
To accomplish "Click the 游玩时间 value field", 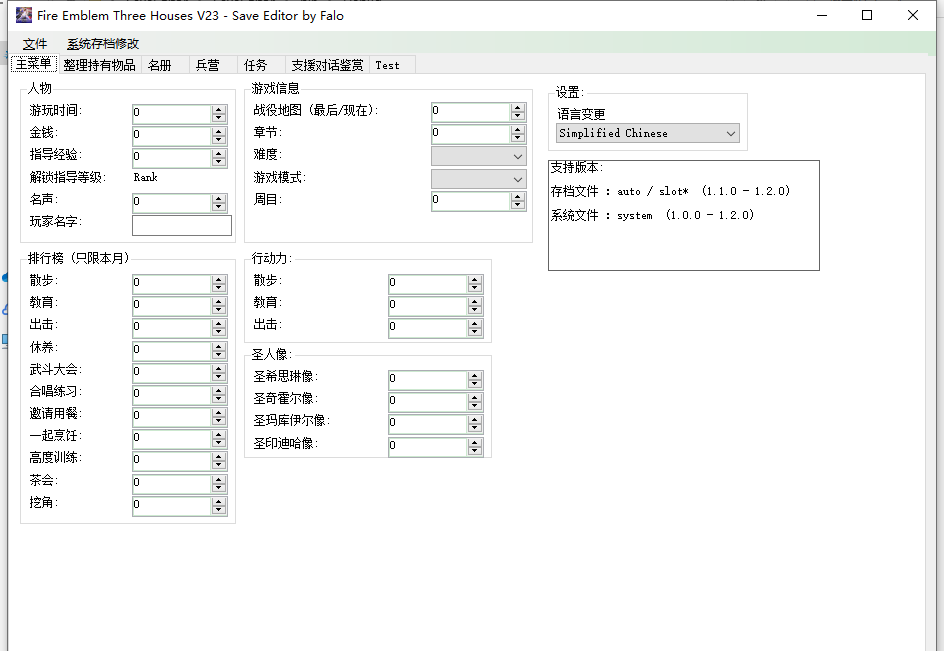I will click(172, 113).
